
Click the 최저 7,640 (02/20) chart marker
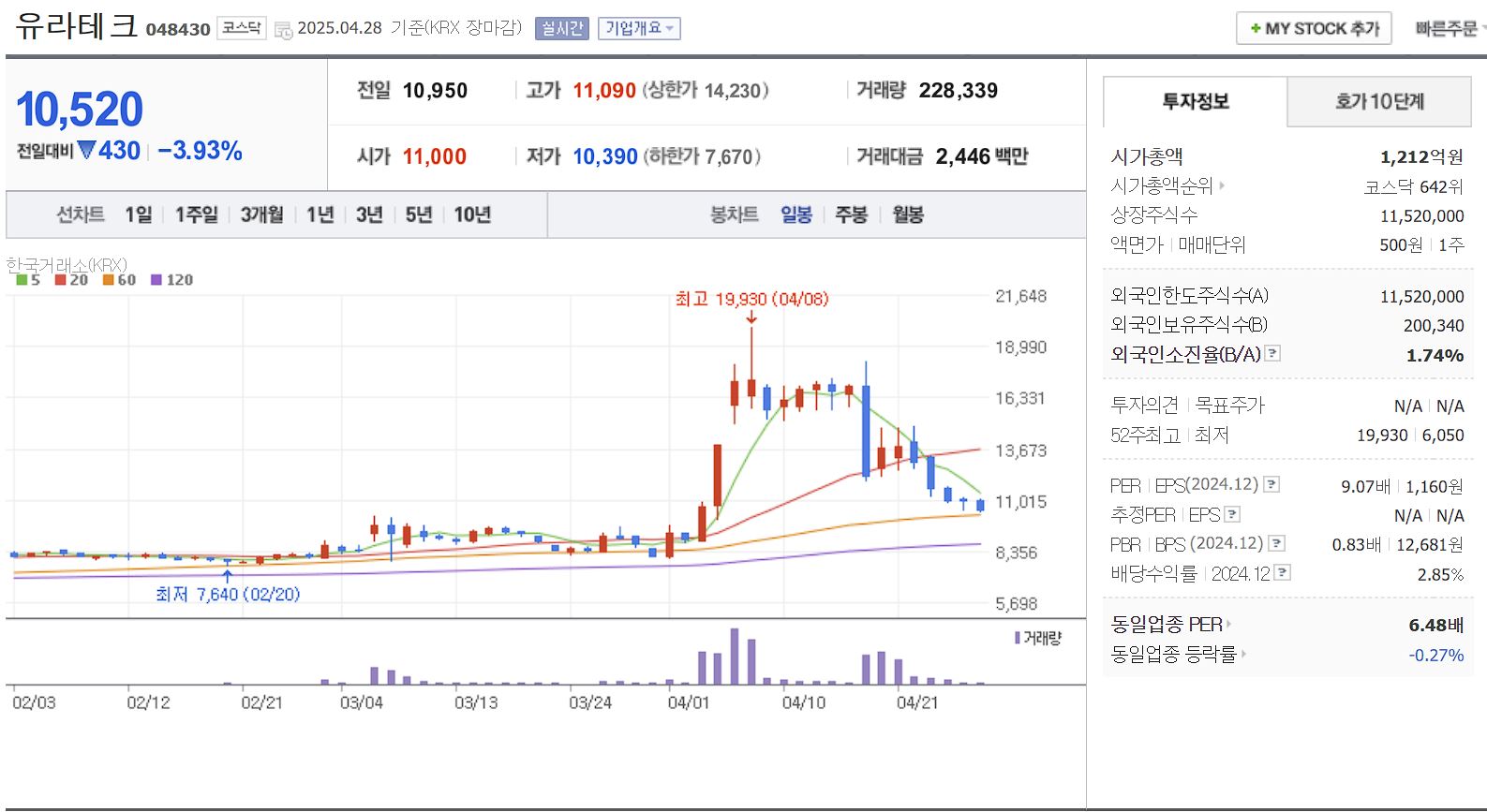[228, 594]
